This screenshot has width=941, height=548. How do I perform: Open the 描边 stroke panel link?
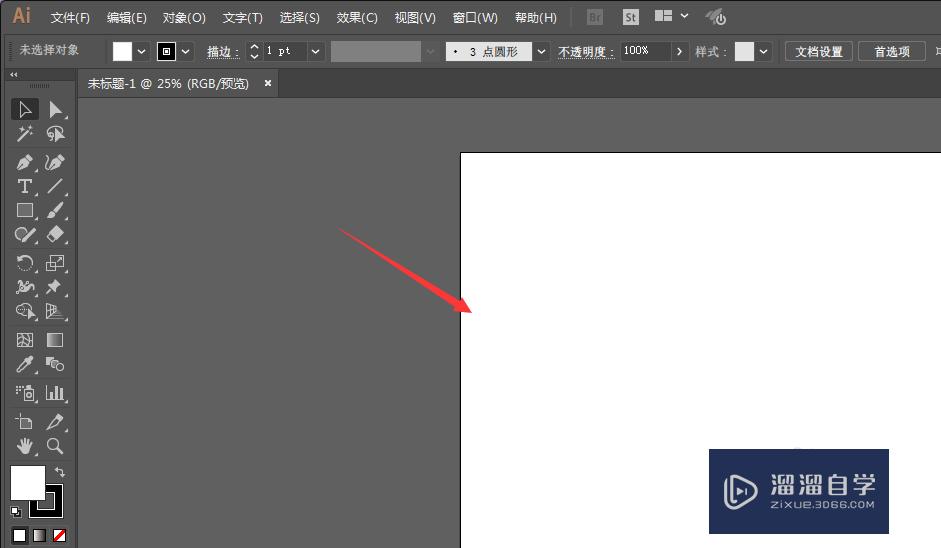pyautogui.click(x=223, y=52)
